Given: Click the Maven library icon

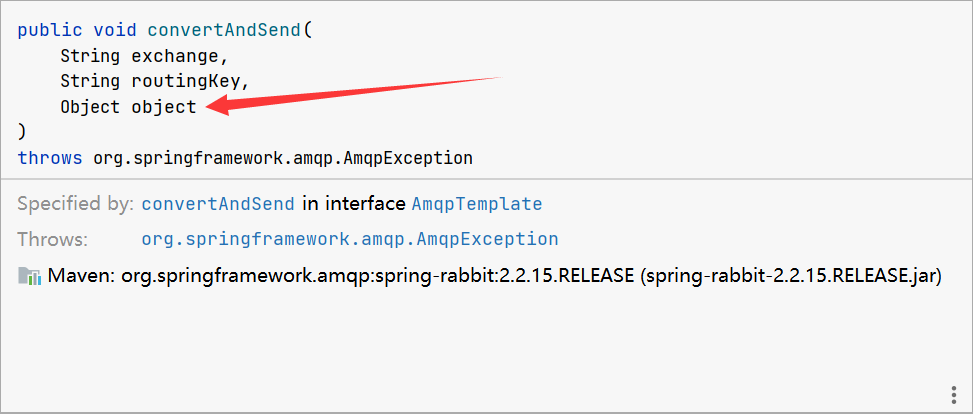Looking at the screenshot, I should (29, 276).
